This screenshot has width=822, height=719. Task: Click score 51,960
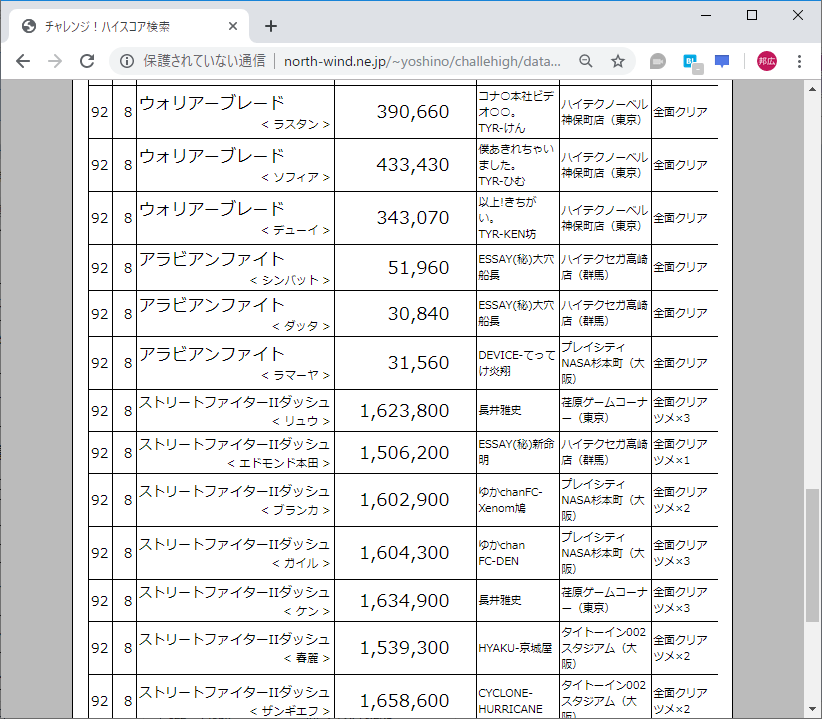(x=418, y=267)
